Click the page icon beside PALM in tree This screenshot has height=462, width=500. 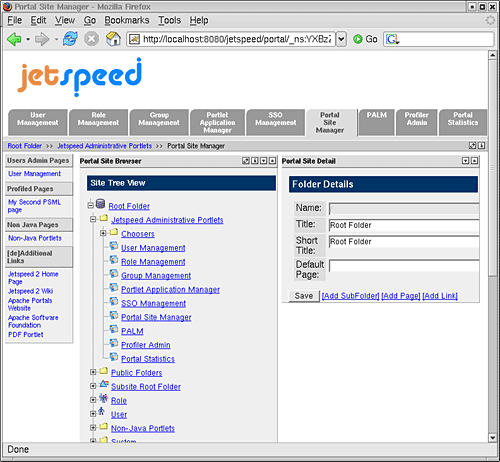coord(114,329)
